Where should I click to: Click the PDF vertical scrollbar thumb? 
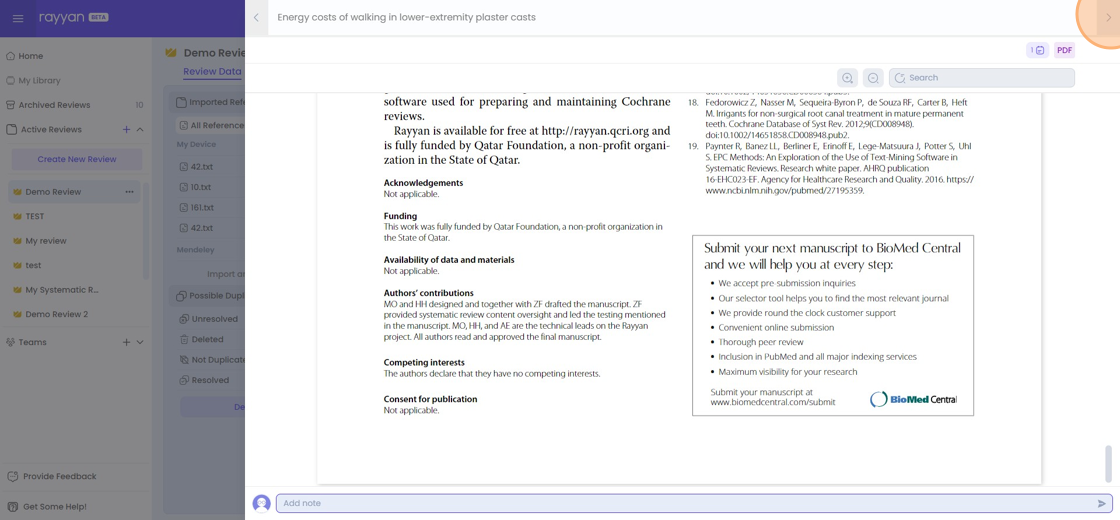click(x=1109, y=463)
